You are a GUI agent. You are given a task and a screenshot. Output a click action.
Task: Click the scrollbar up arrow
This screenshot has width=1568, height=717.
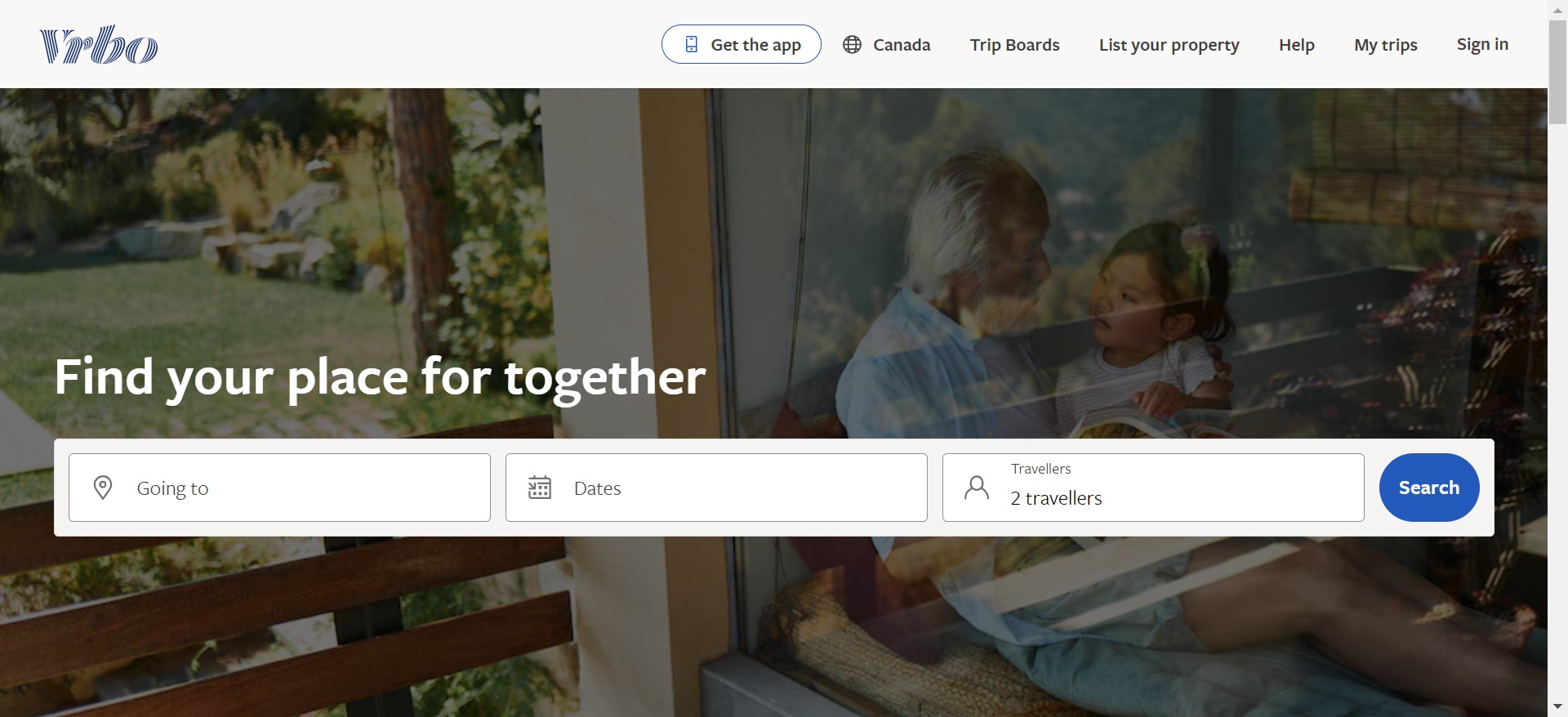click(x=1557, y=10)
